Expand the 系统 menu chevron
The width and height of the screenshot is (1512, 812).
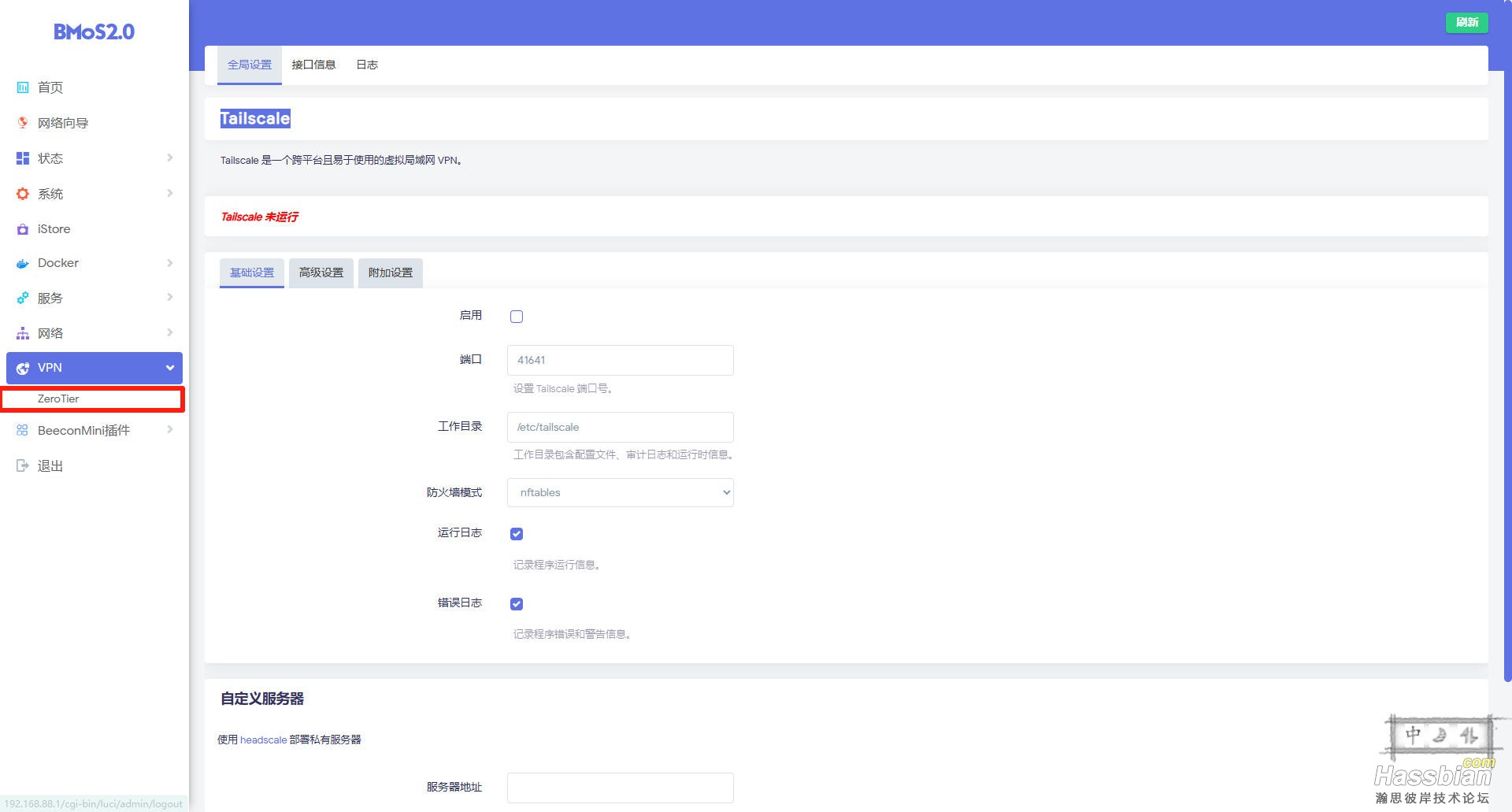169,193
